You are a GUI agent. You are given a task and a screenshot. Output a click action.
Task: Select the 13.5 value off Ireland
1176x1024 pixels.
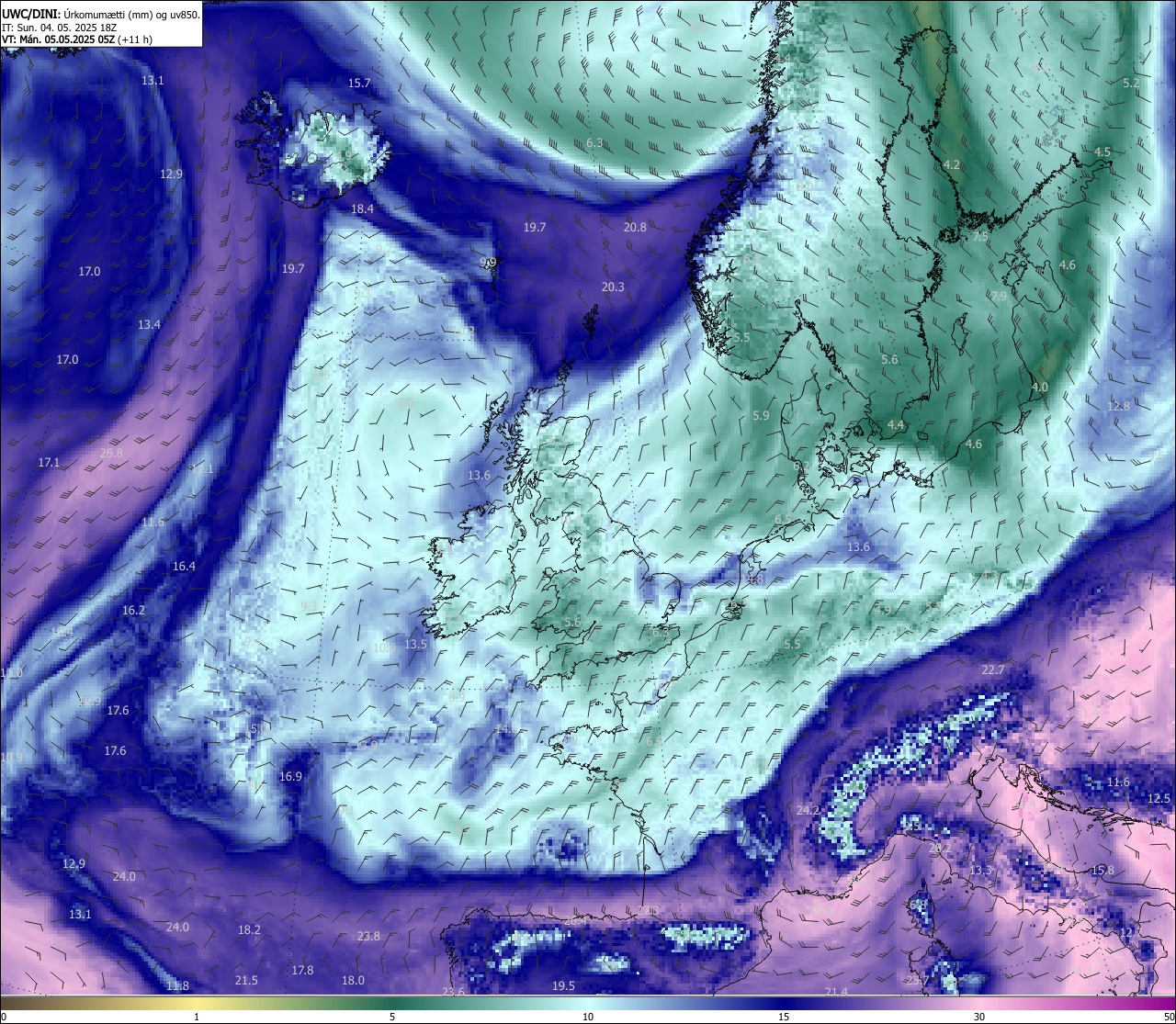coord(416,645)
